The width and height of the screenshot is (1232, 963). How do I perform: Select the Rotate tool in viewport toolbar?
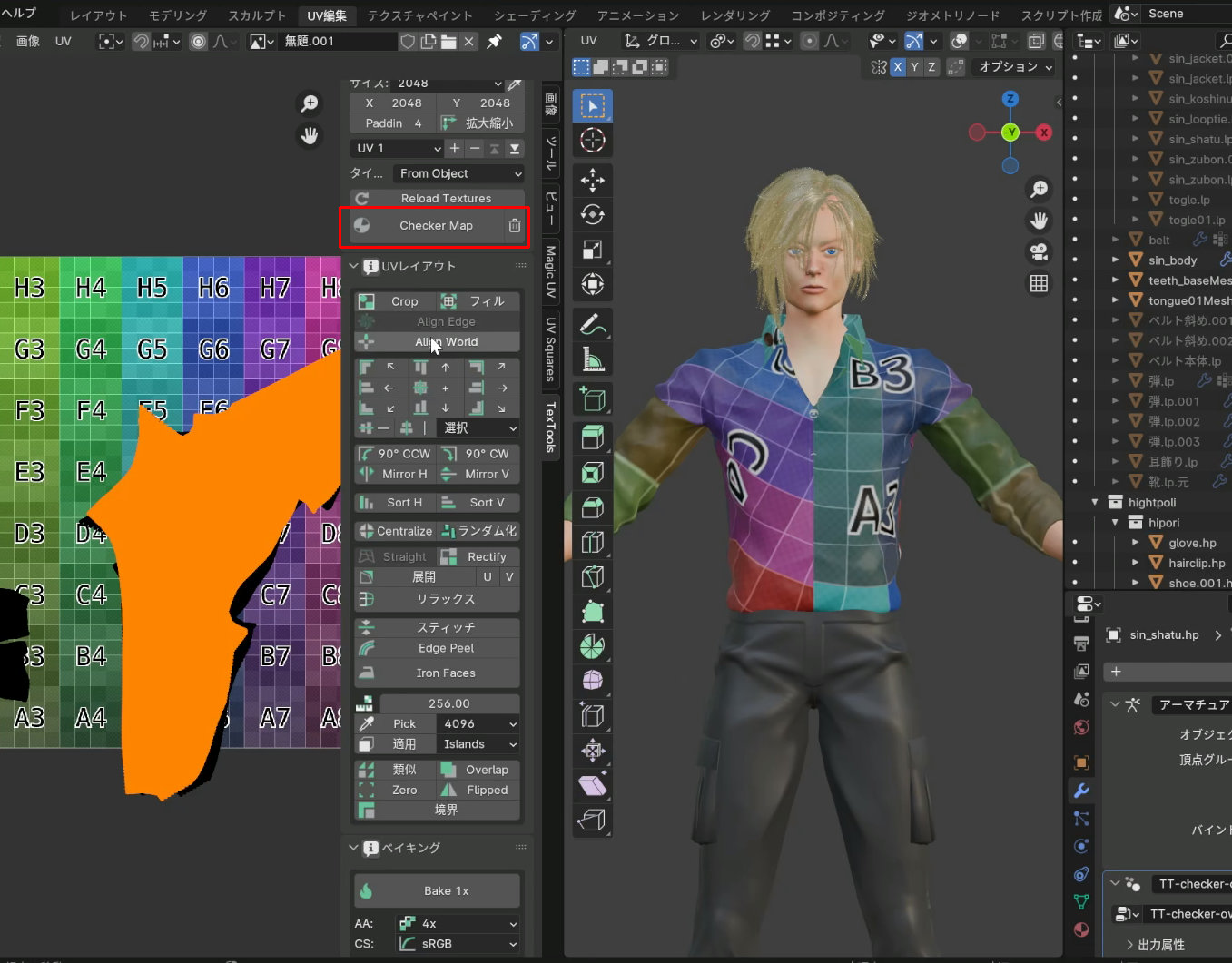point(592,215)
